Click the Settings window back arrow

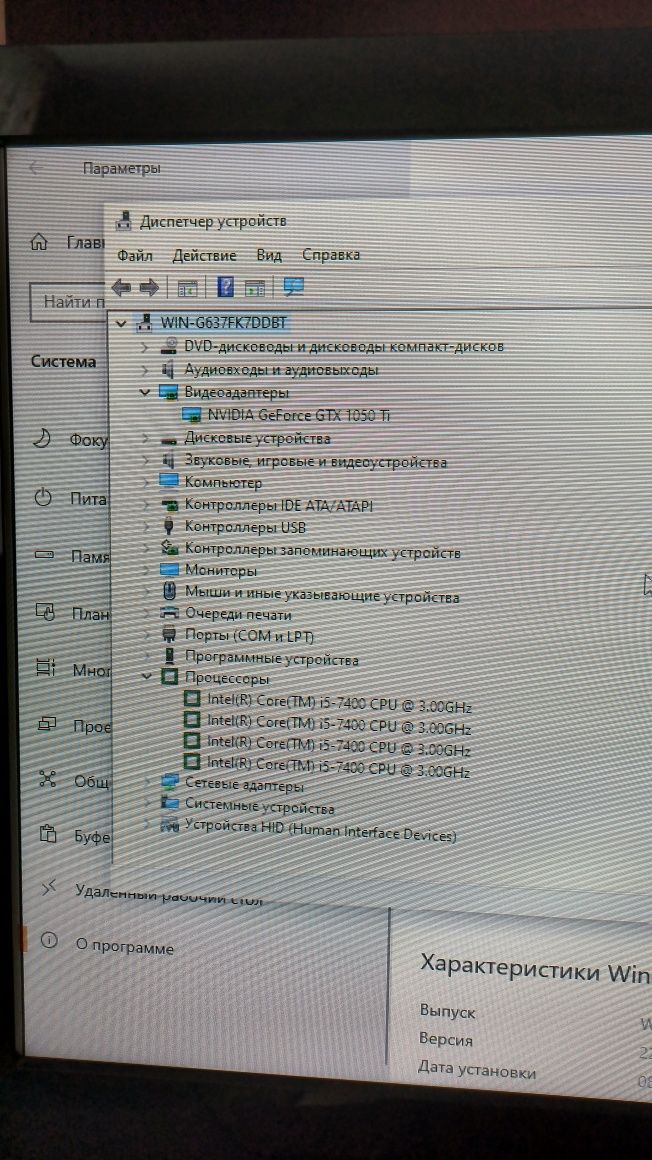(35, 168)
